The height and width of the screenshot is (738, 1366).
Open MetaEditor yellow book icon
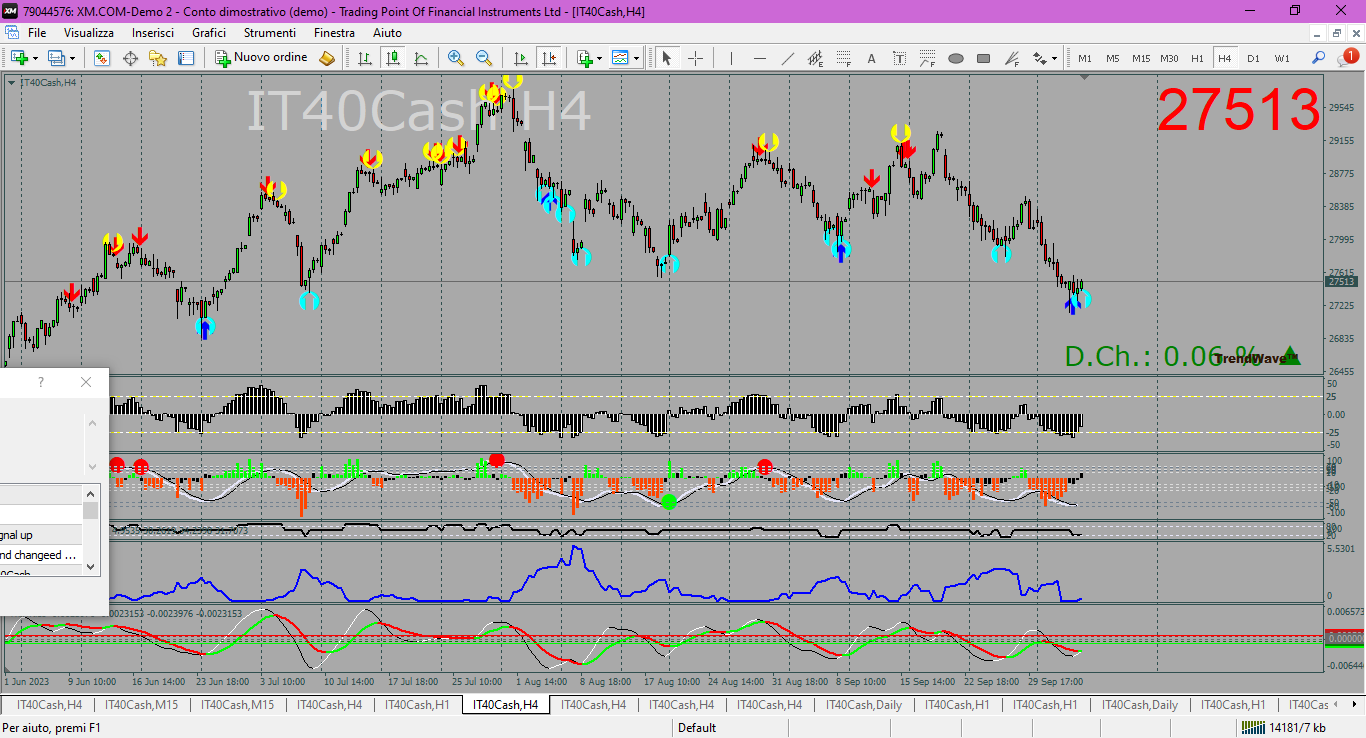point(327,58)
